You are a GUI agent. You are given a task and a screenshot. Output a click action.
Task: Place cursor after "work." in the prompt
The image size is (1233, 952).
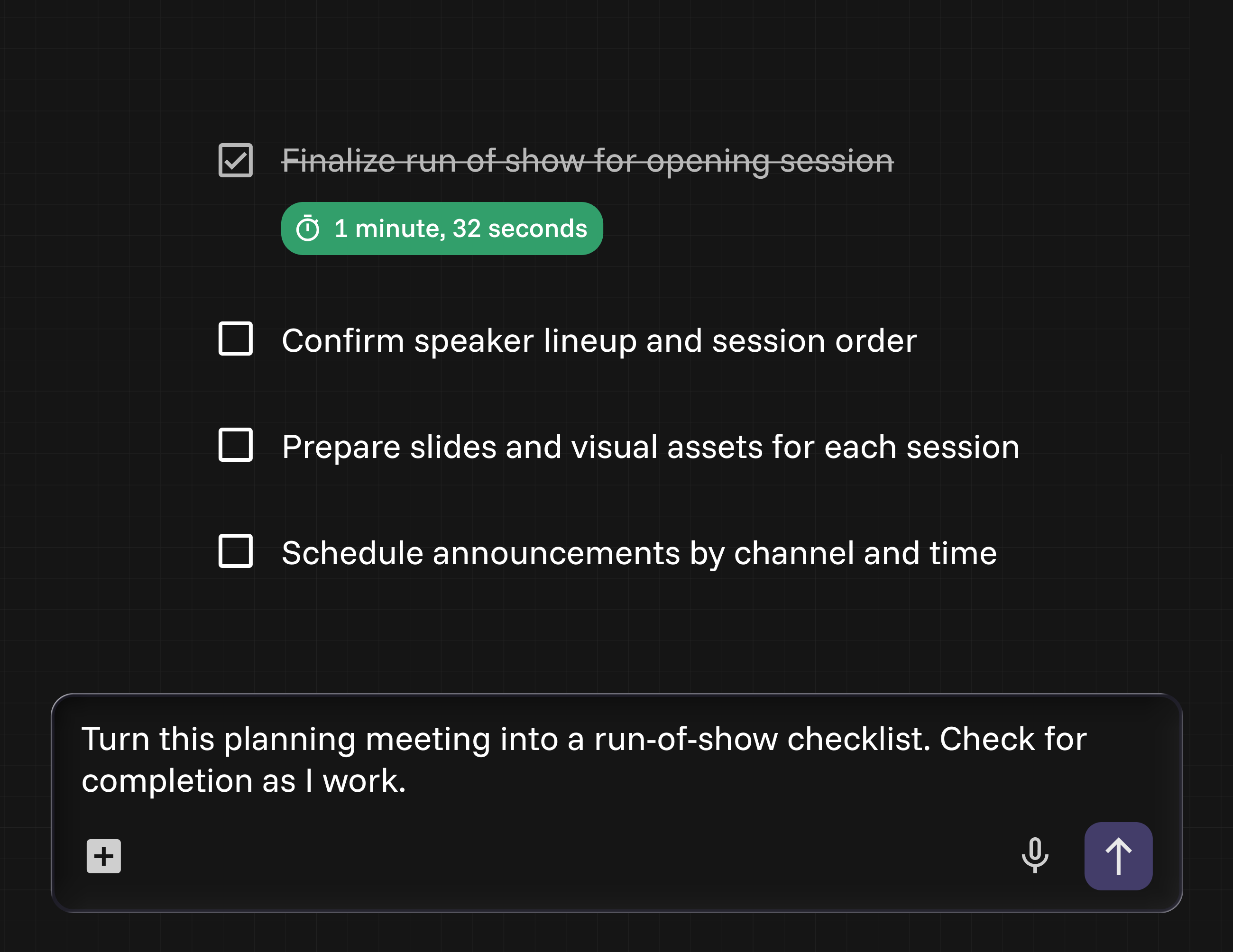pos(408,782)
